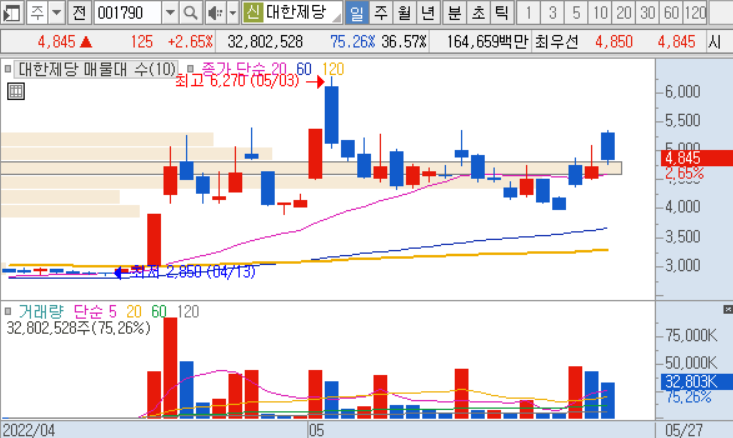
Task: Click current price 4,845 in info bar
Action: pos(56,42)
